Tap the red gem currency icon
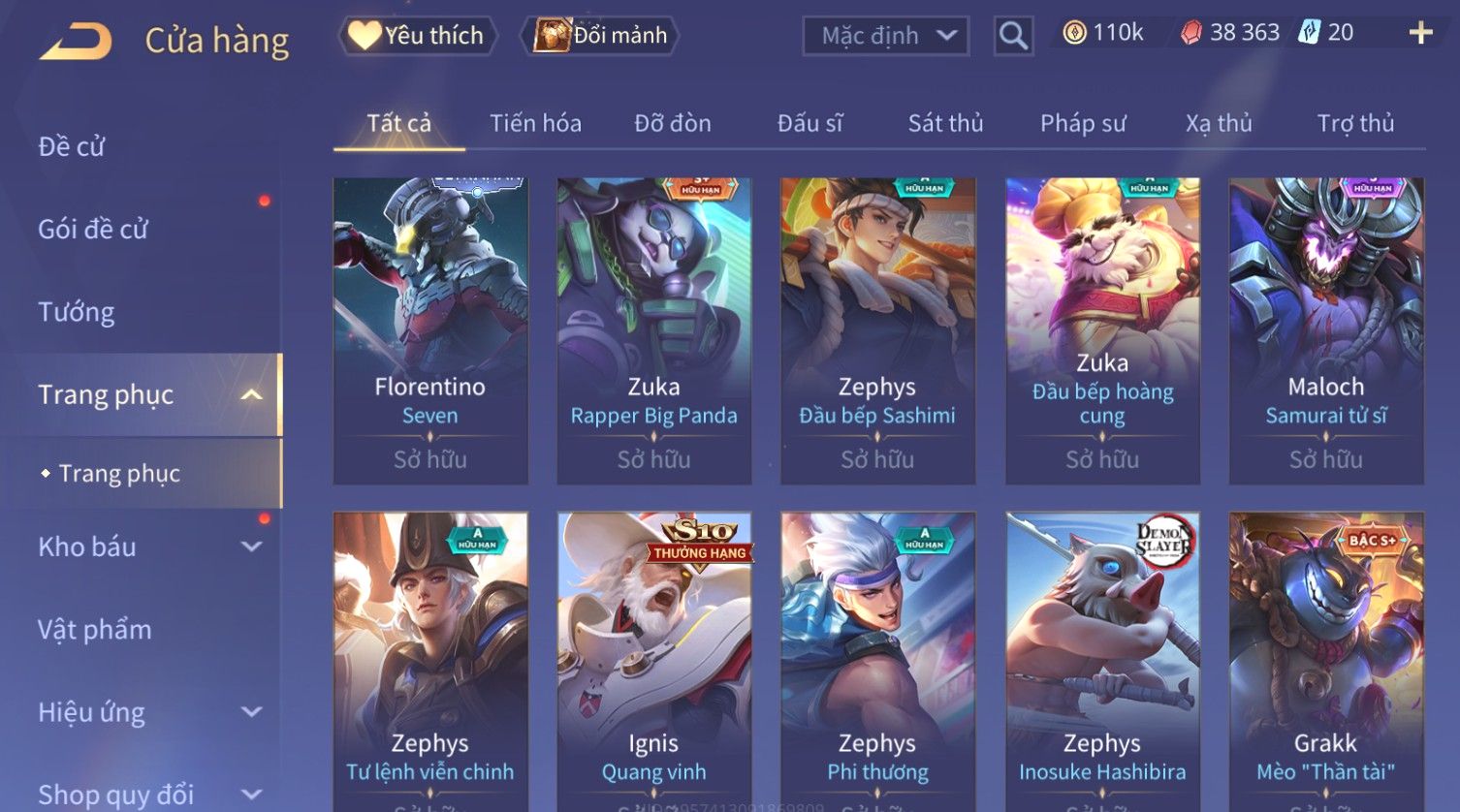 pos(1191,33)
